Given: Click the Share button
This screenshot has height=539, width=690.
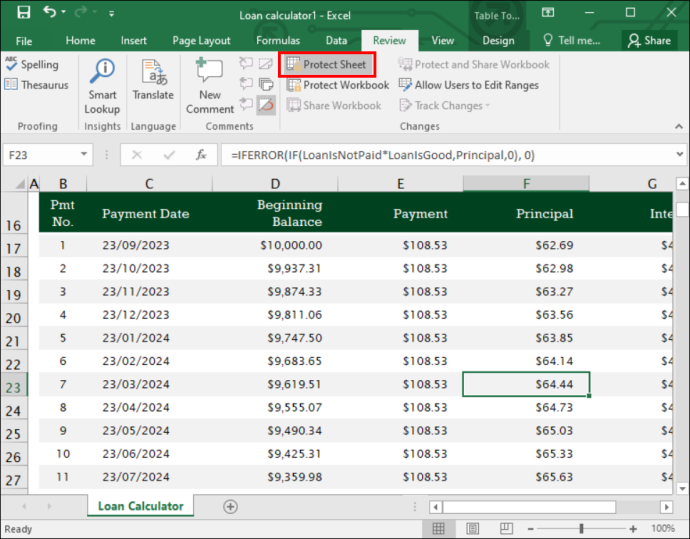Looking at the screenshot, I should (649, 40).
